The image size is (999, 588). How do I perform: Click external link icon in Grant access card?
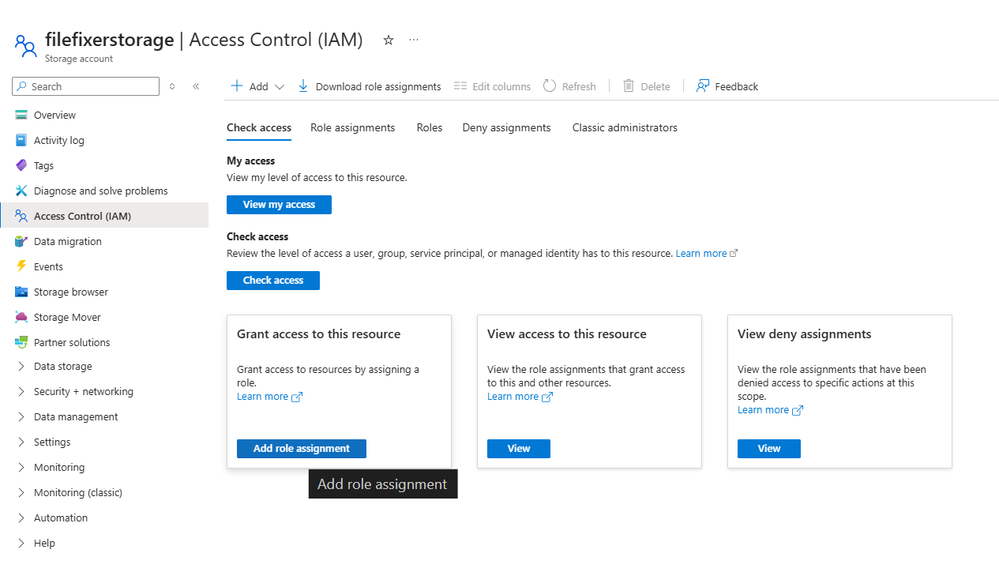(296, 397)
